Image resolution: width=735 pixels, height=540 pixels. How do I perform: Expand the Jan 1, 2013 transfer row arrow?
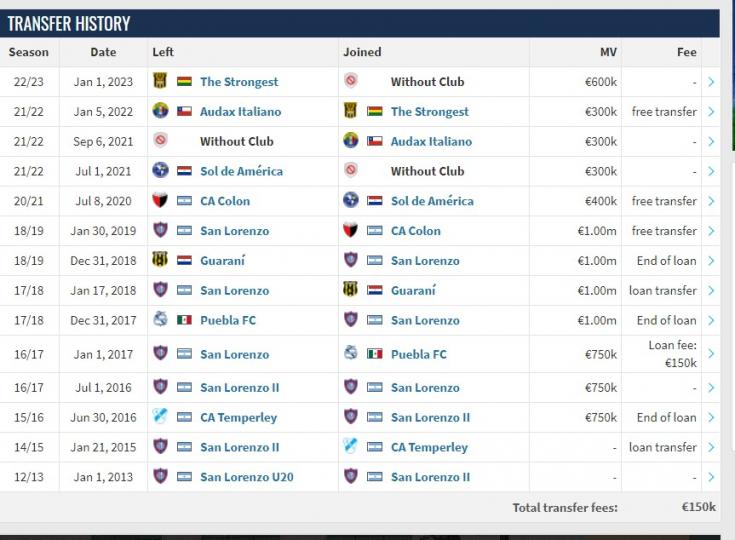tap(711, 477)
